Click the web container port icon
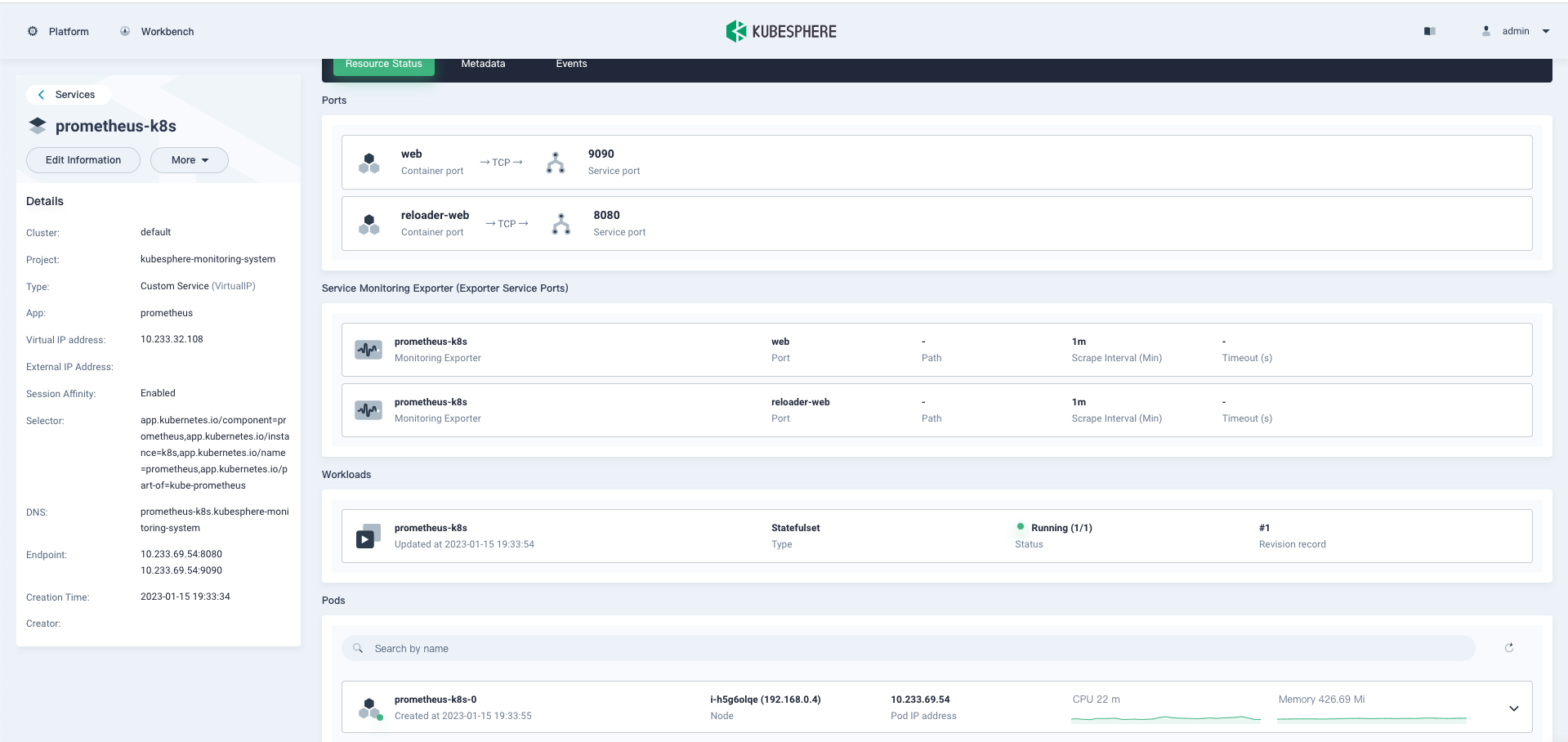The height and width of the screenshot is (742, 1568). pyautogui.click(x=369, y=163)
